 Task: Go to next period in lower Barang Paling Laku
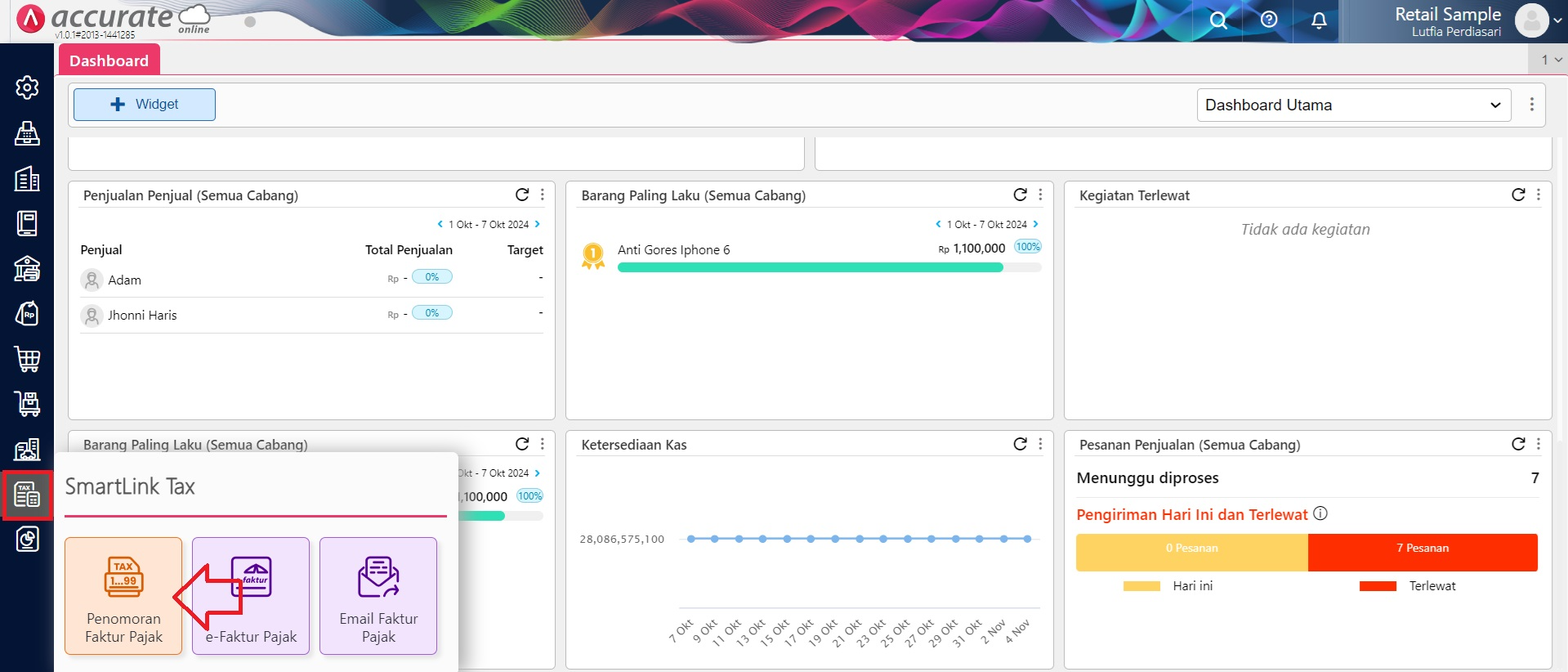pos(537,473)
